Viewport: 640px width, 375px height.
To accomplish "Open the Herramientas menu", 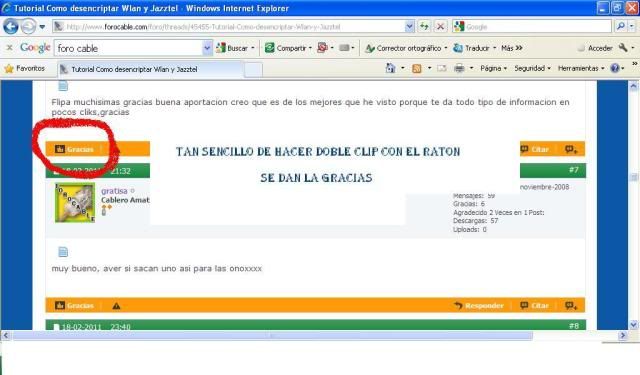I will point(581,68).
